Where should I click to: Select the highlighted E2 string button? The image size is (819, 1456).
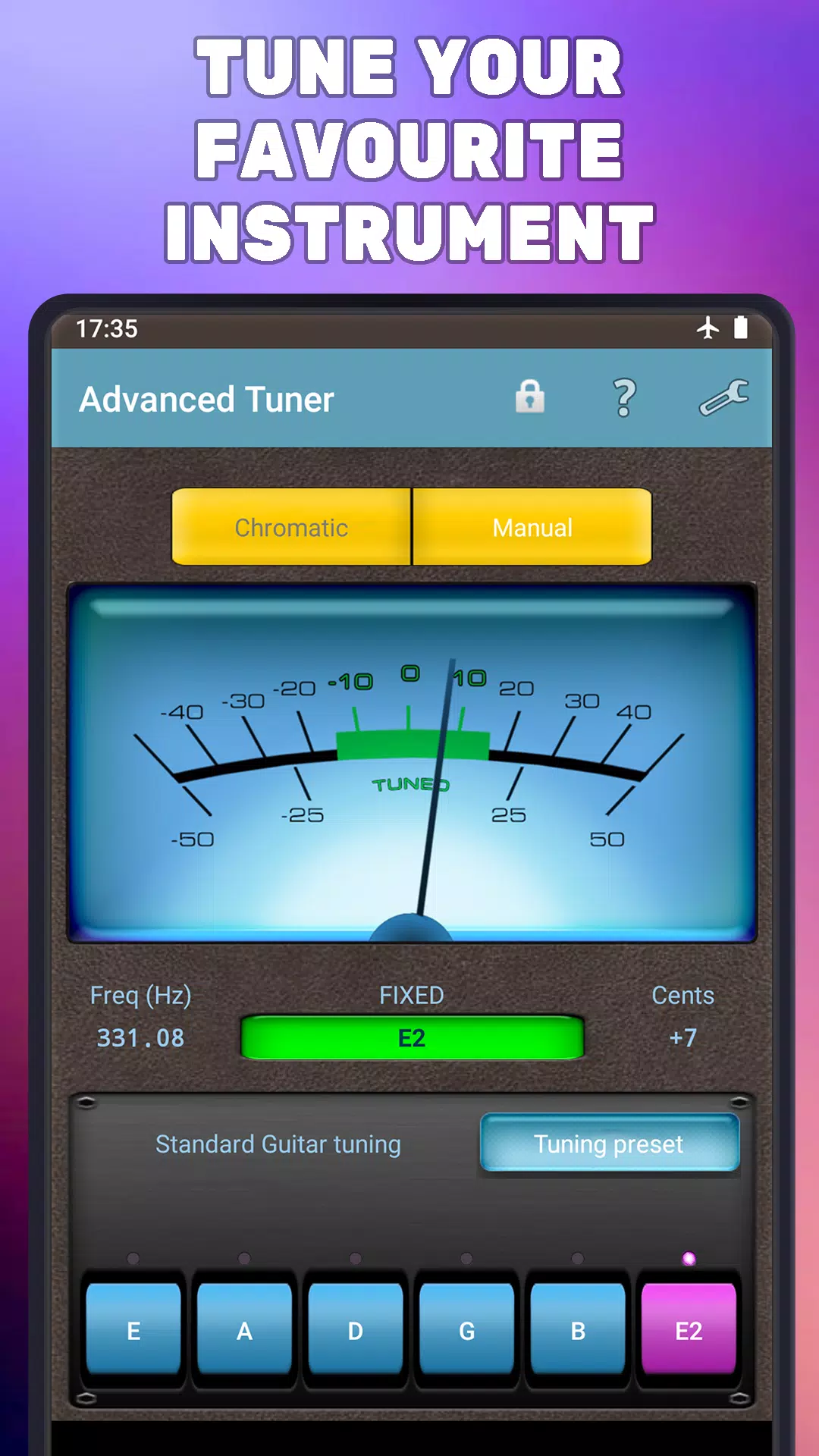[x=689, y=1330]
